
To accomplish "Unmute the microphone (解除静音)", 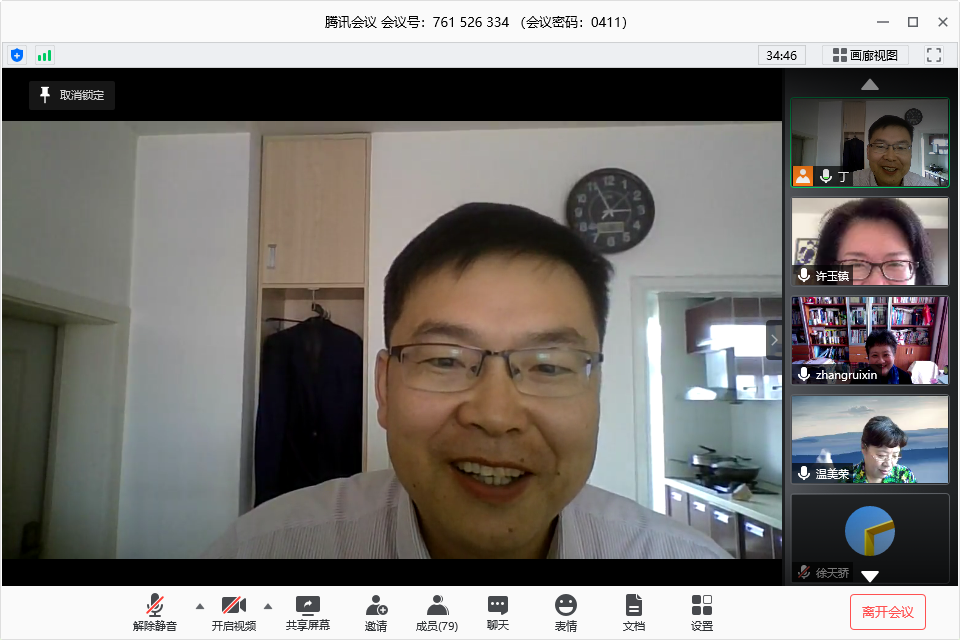I will 155,612.
